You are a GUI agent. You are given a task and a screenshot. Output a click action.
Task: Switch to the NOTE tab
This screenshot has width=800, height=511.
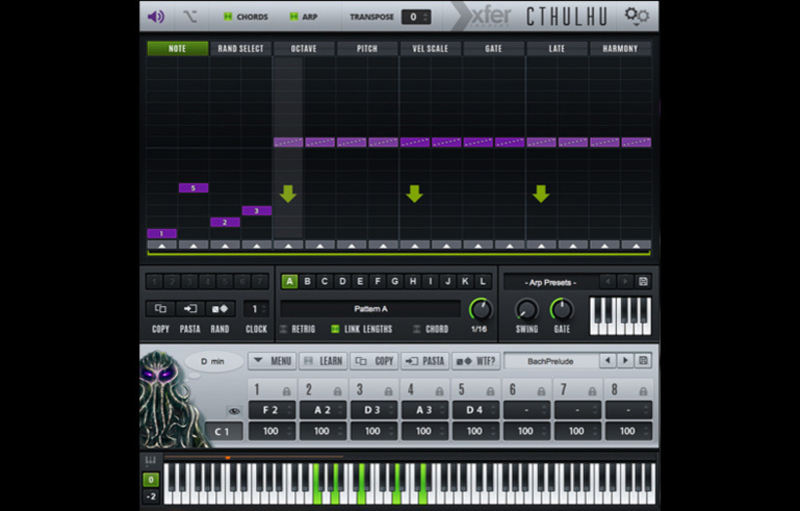coord(178,48)
